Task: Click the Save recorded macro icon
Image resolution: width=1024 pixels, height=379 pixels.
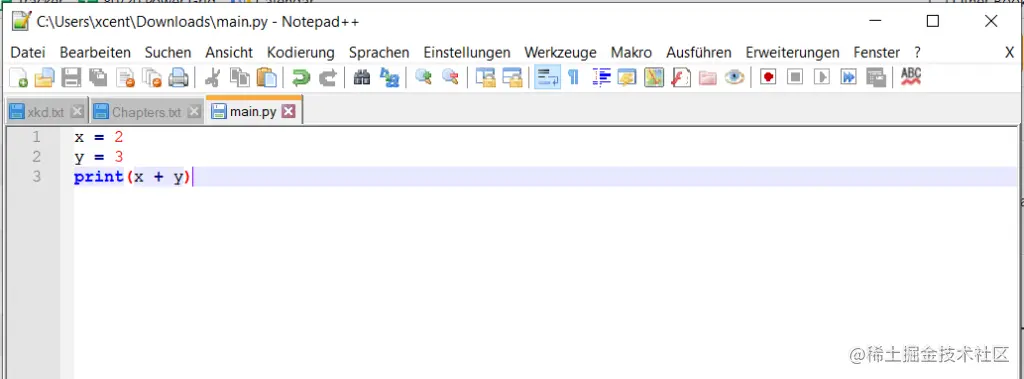Action: (x=875, y=78)
